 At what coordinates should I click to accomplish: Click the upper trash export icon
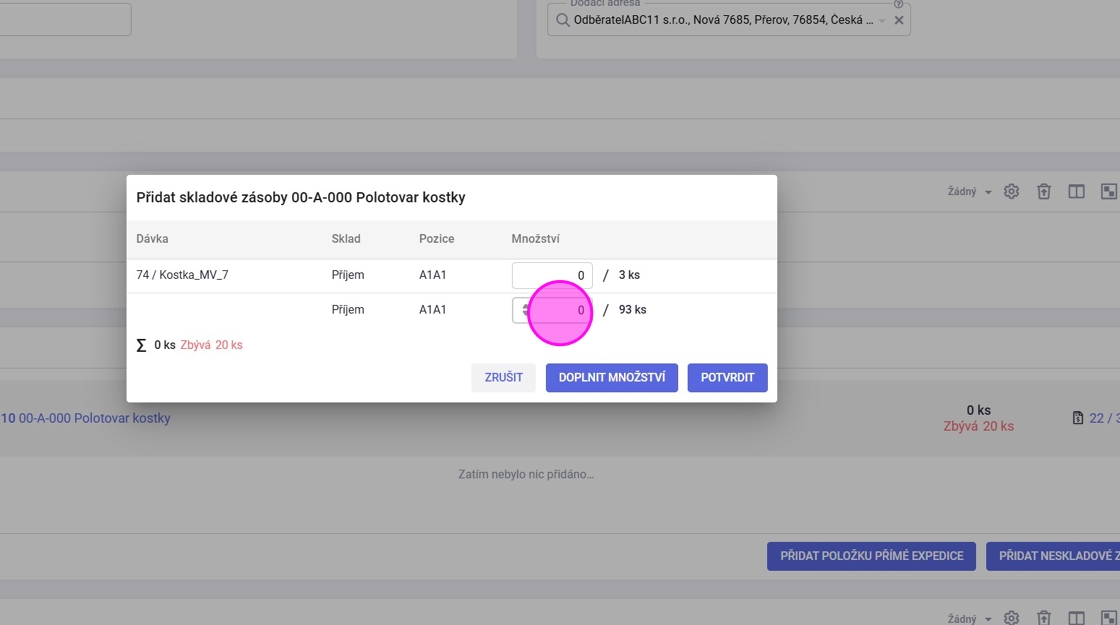point(1044,191)
